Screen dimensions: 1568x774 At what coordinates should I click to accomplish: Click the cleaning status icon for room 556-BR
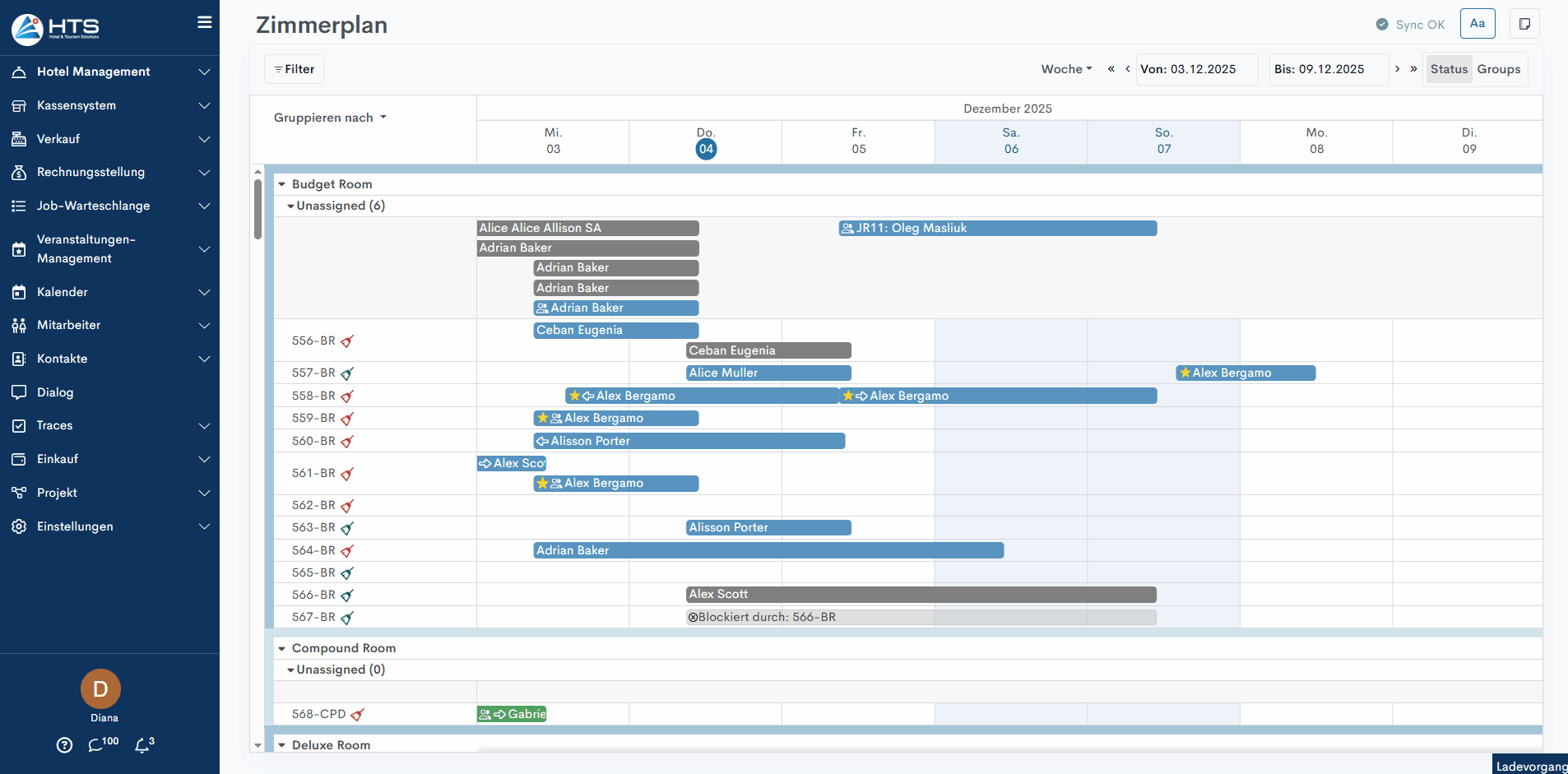[347, 341]
